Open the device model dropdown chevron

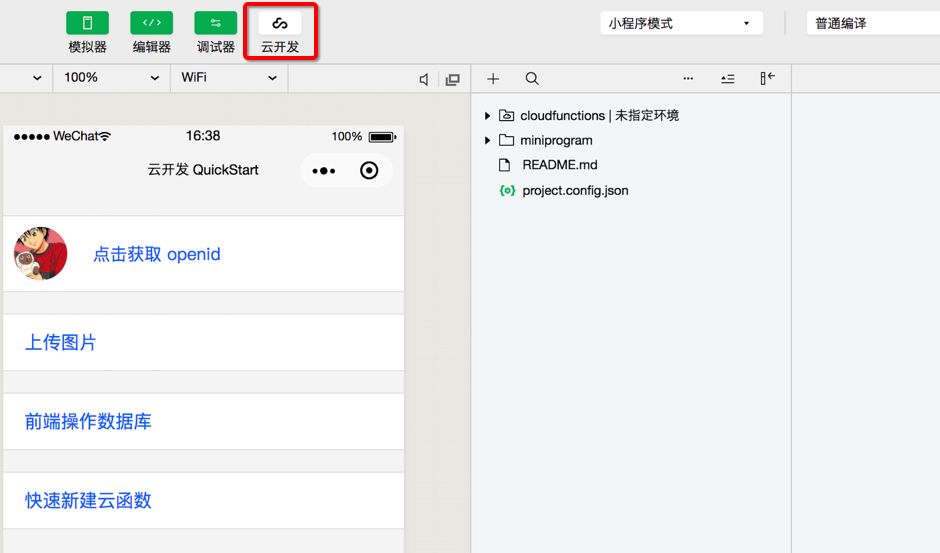[37, 78]
